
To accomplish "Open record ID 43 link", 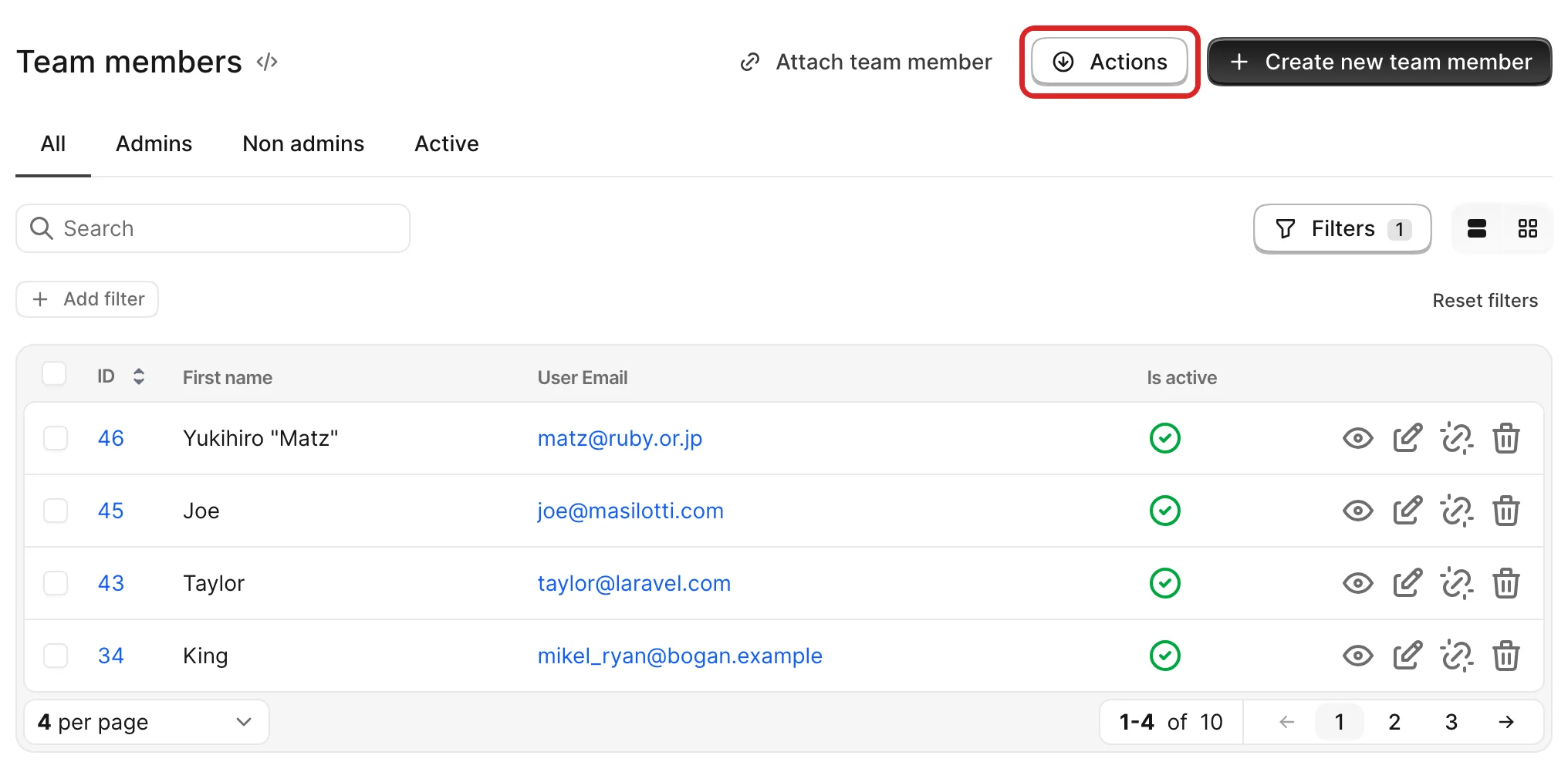I will (110, 583).
